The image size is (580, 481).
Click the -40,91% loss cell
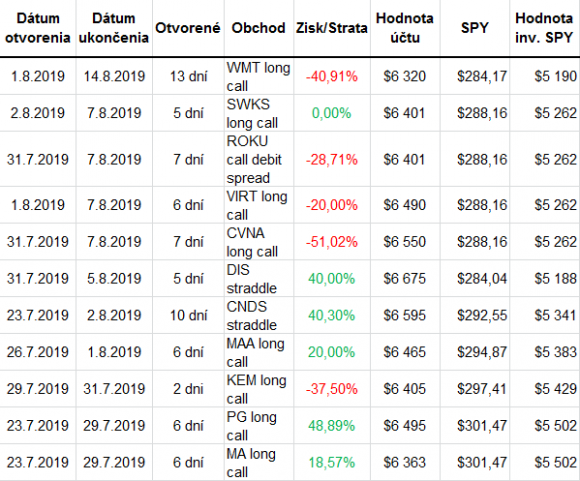332,77
